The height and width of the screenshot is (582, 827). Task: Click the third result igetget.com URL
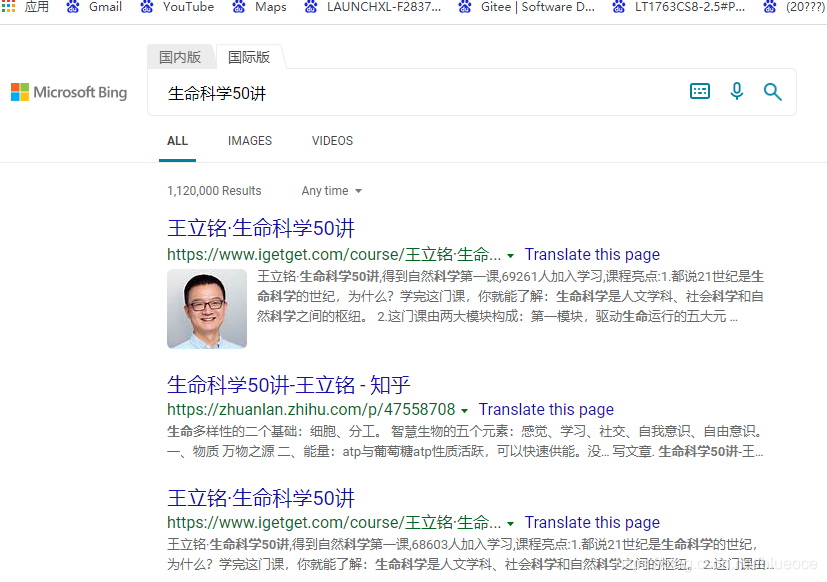(334, 522)
